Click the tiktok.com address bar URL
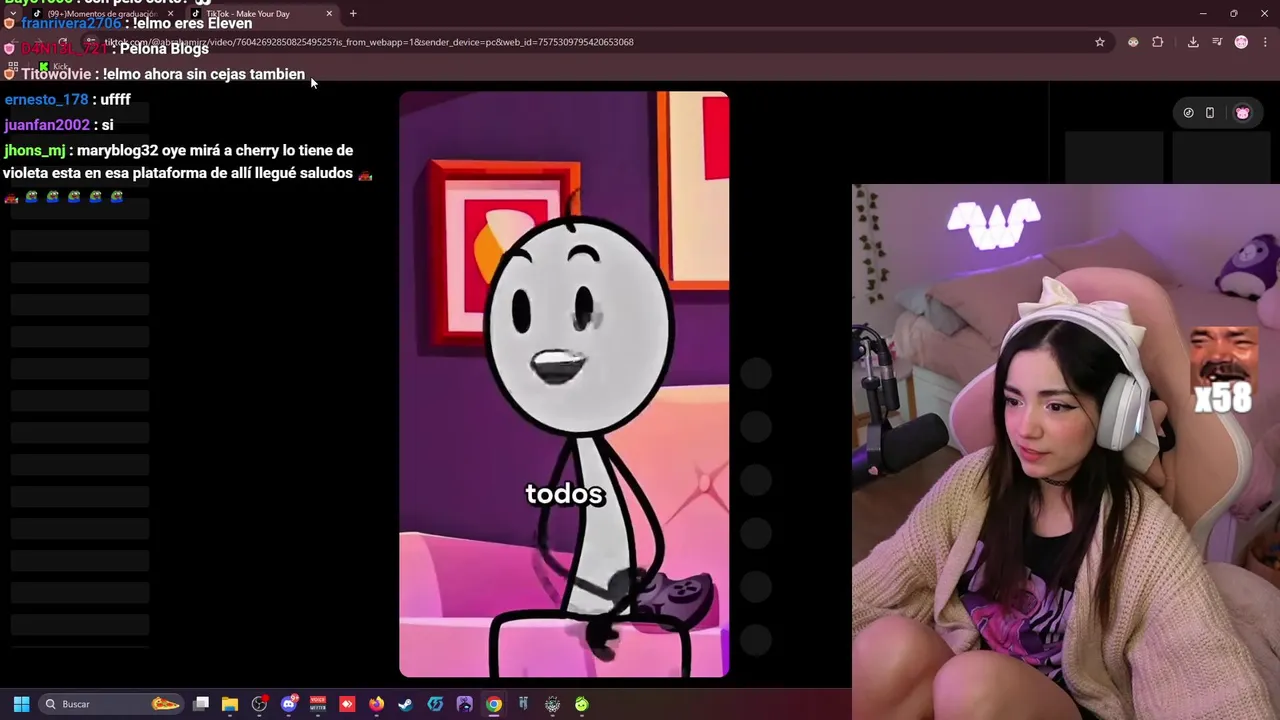The image size is (1280, 720). click(x=369, y=42)
